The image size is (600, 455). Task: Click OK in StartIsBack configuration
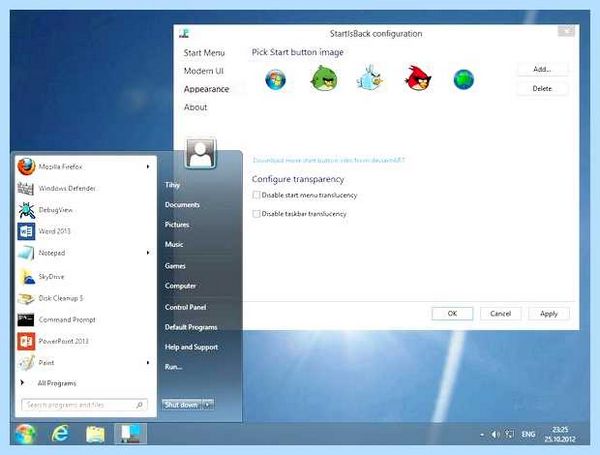click(452, 313)
